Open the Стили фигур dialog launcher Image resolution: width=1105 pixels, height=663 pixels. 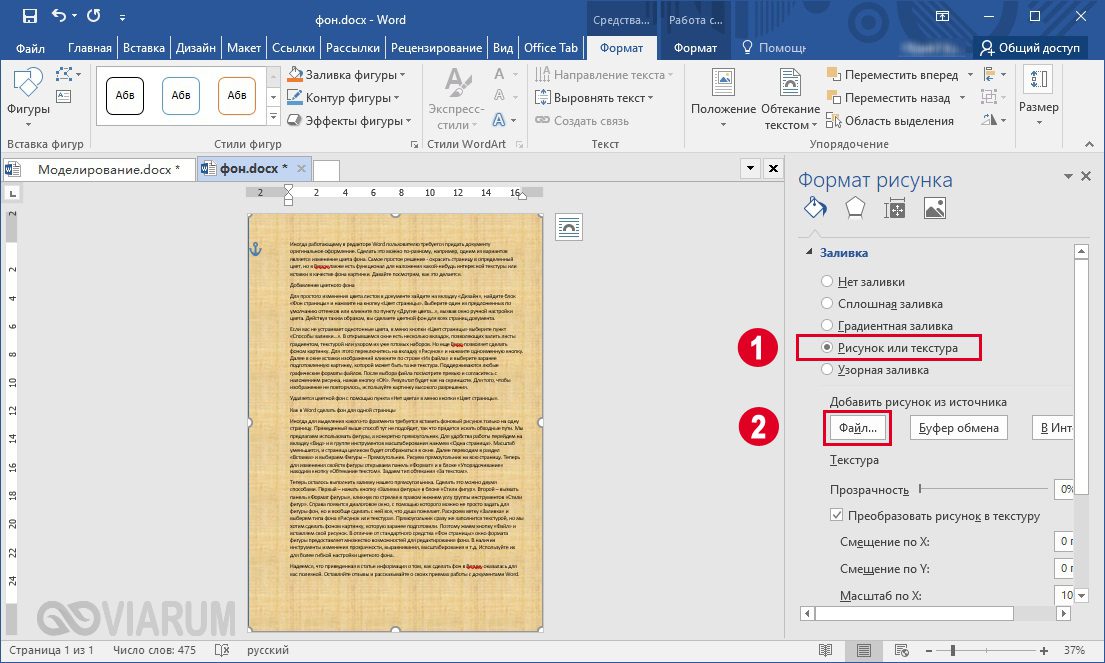click(x=414, y=144)
